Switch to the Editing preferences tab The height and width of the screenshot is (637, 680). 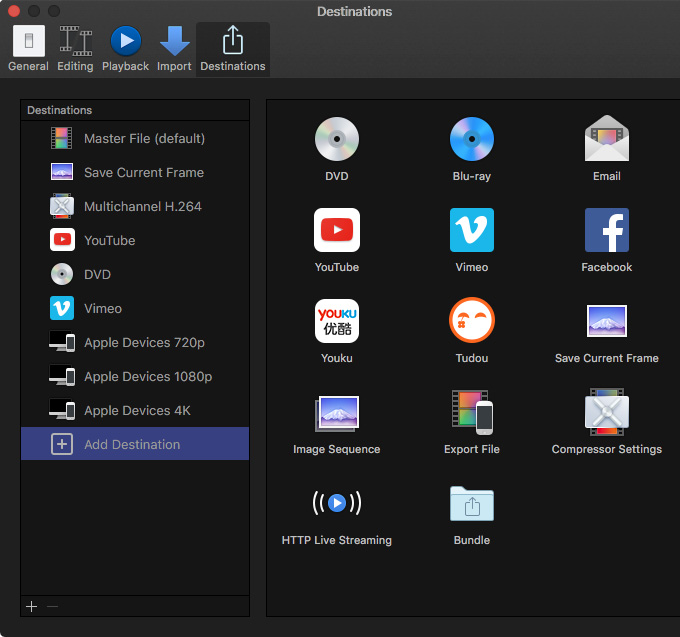pyautogui.click(x=75, y=49)
